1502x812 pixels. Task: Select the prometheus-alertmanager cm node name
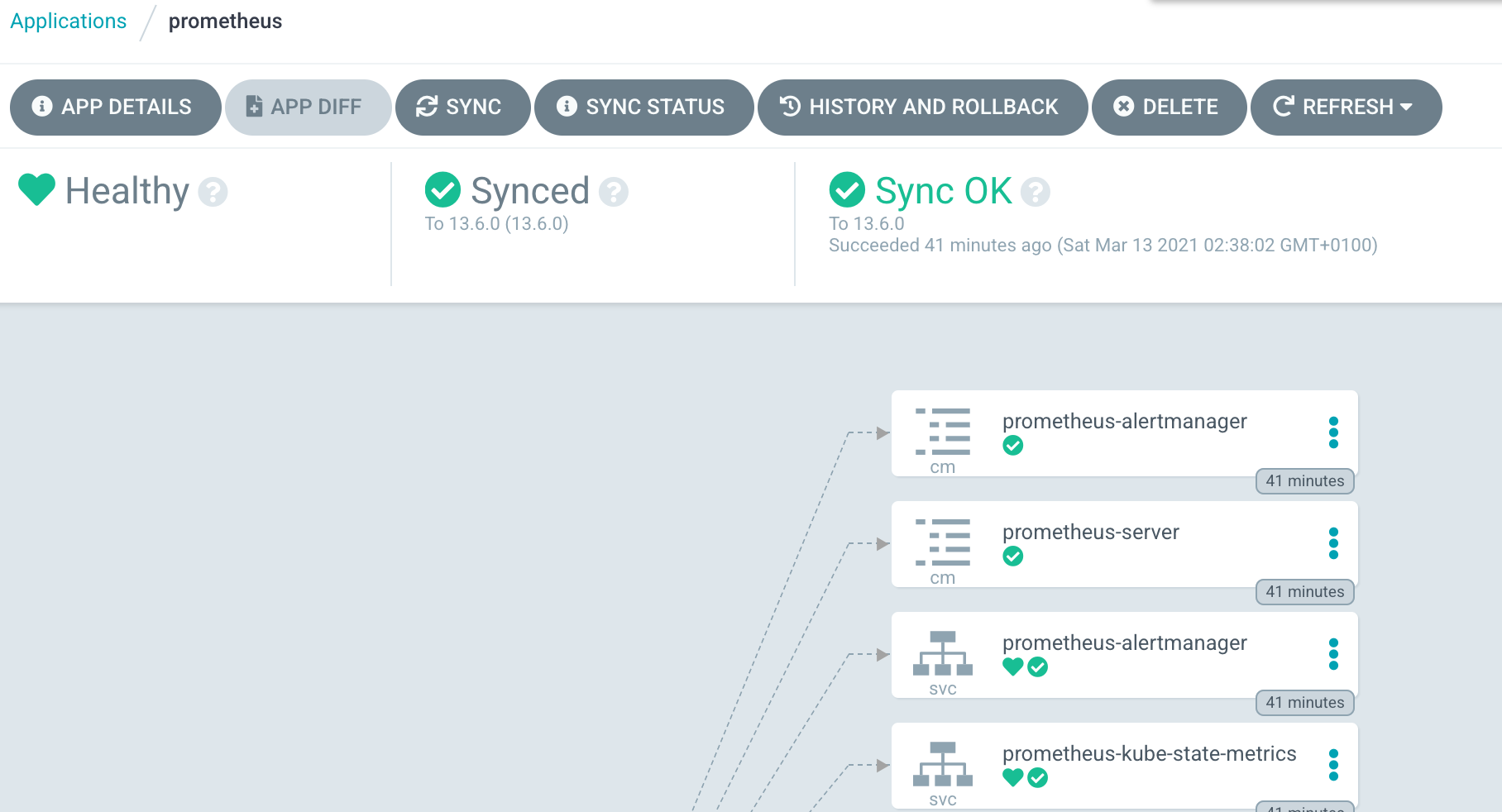(x=1124, y=422)
